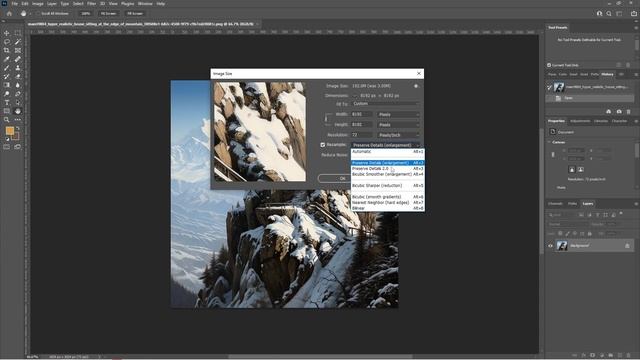The image size is (640, 360).
Task: Select the Clone Stamp tool
Action: tap(18, 68)
